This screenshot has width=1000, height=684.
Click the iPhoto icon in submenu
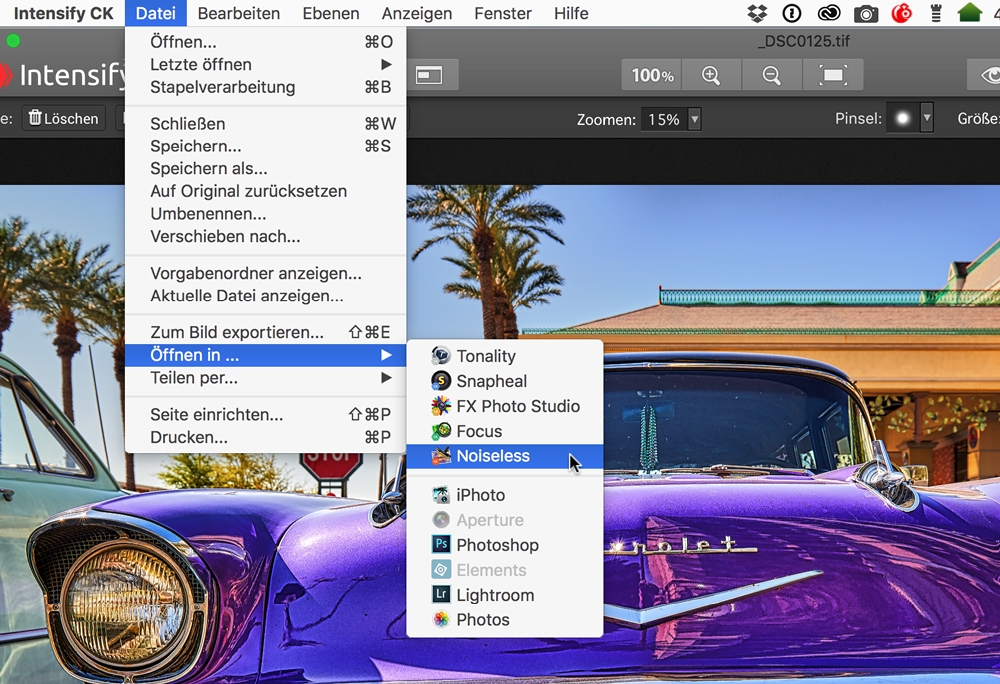(441, 495)
